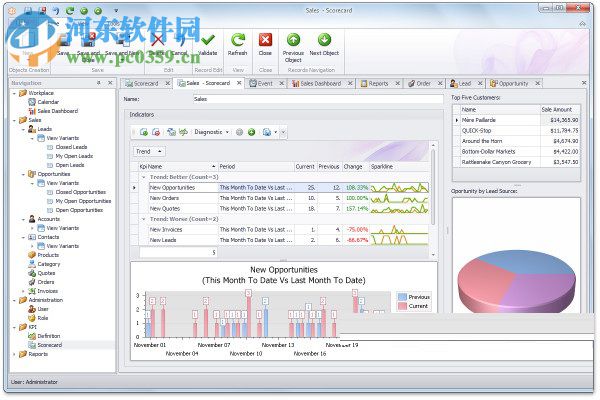Viewport: 600px width, 400px height.
Task: Click the document with red mark Indicators icon
Action: click(x=156, y=132)
